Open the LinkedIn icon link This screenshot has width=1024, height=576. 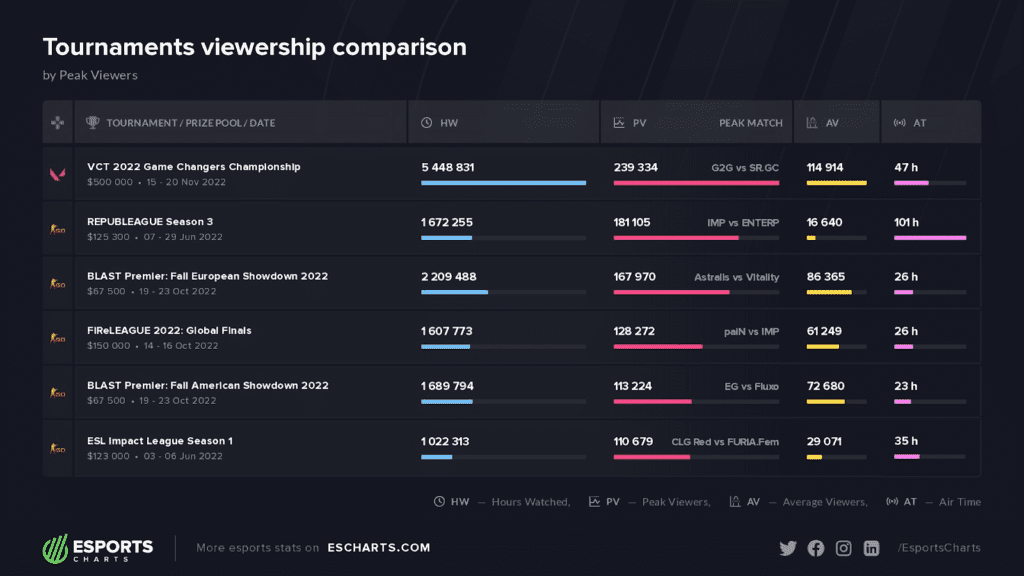pyautogui.click(x=871, y=548)
